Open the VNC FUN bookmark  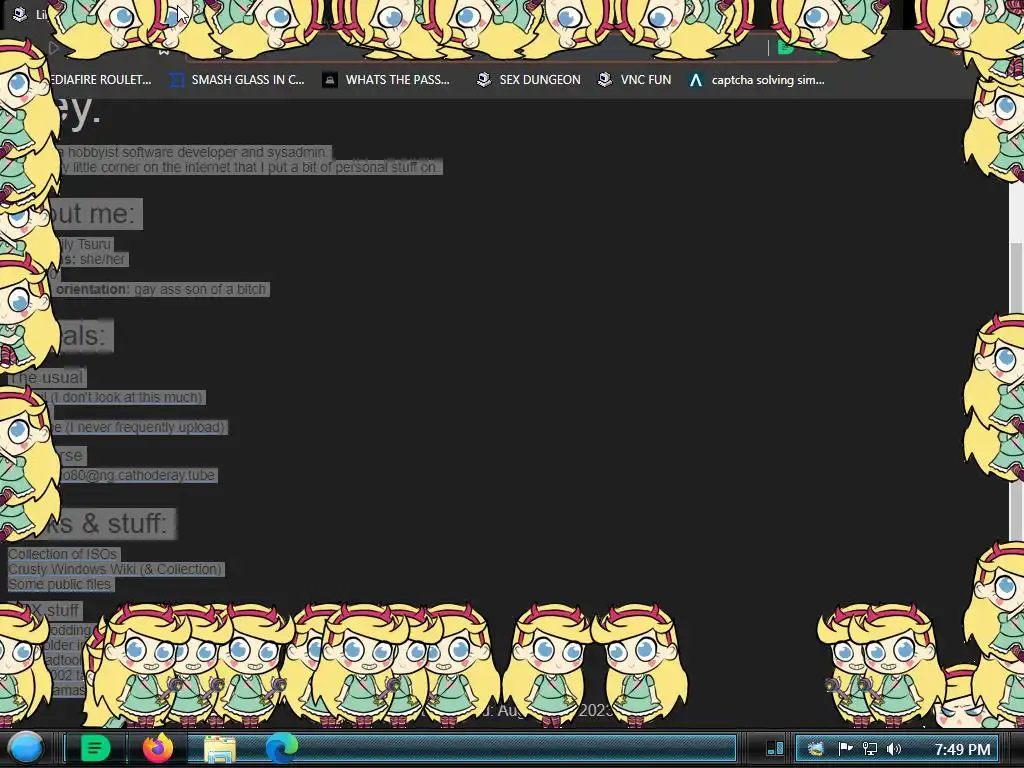point(634,80)
